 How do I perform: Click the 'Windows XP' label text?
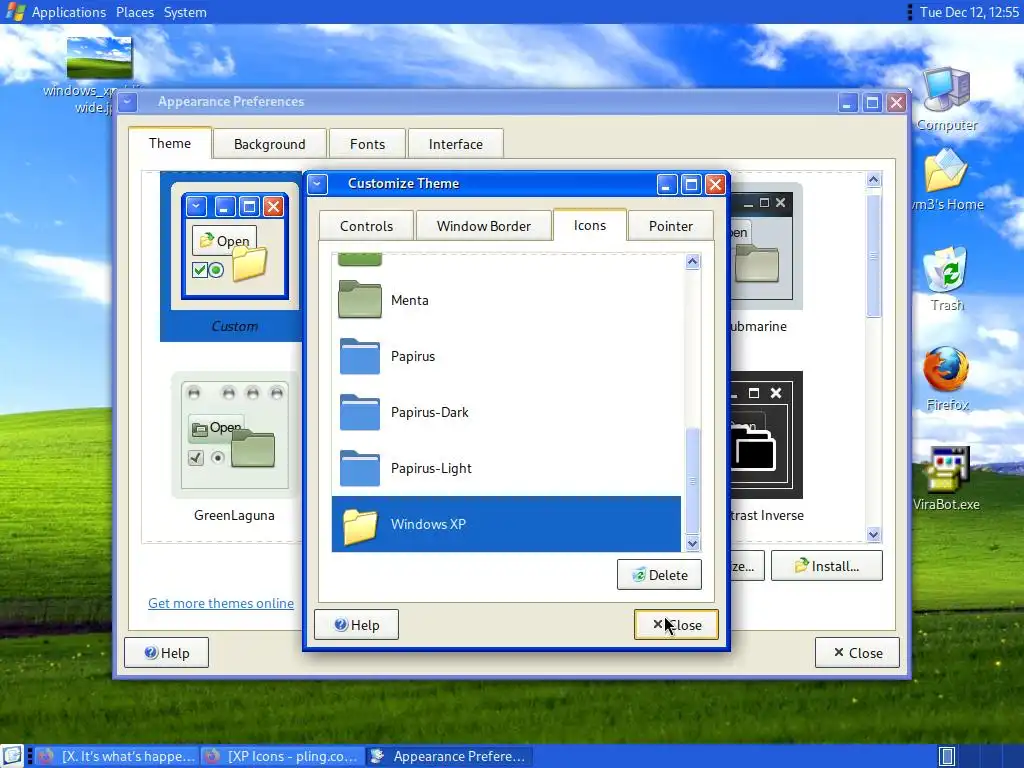(x=428, y=524)
